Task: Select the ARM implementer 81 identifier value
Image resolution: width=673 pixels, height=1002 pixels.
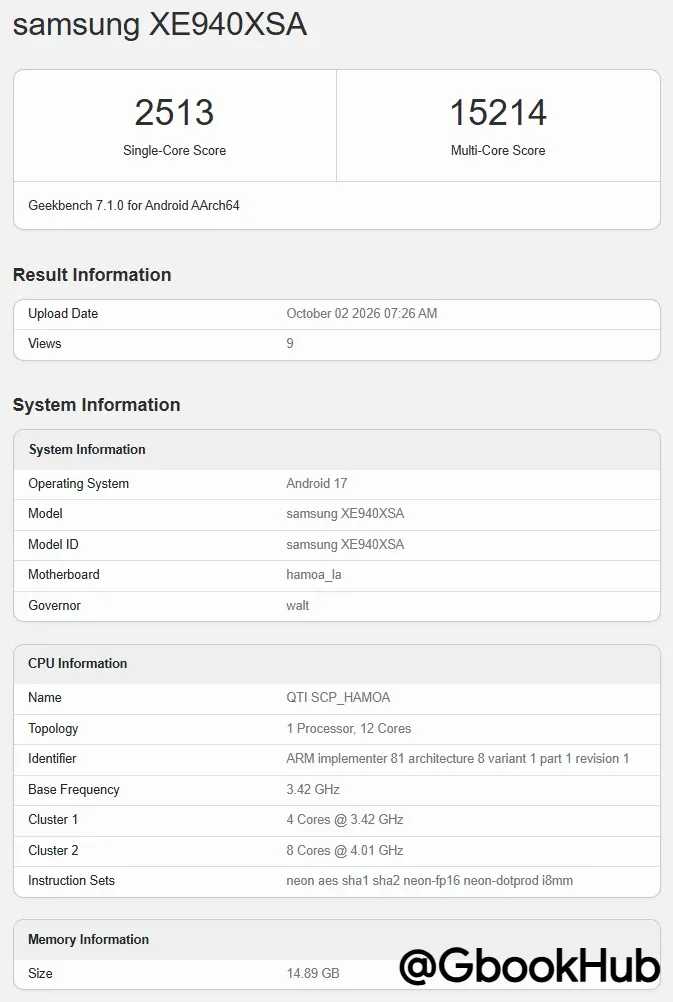Action: click(x=458, y=759)
